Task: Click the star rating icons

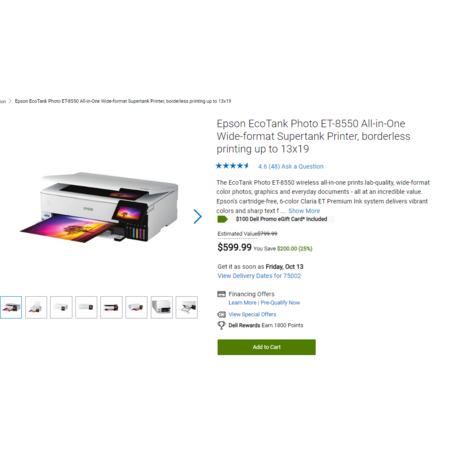Action: coord(232,166)
